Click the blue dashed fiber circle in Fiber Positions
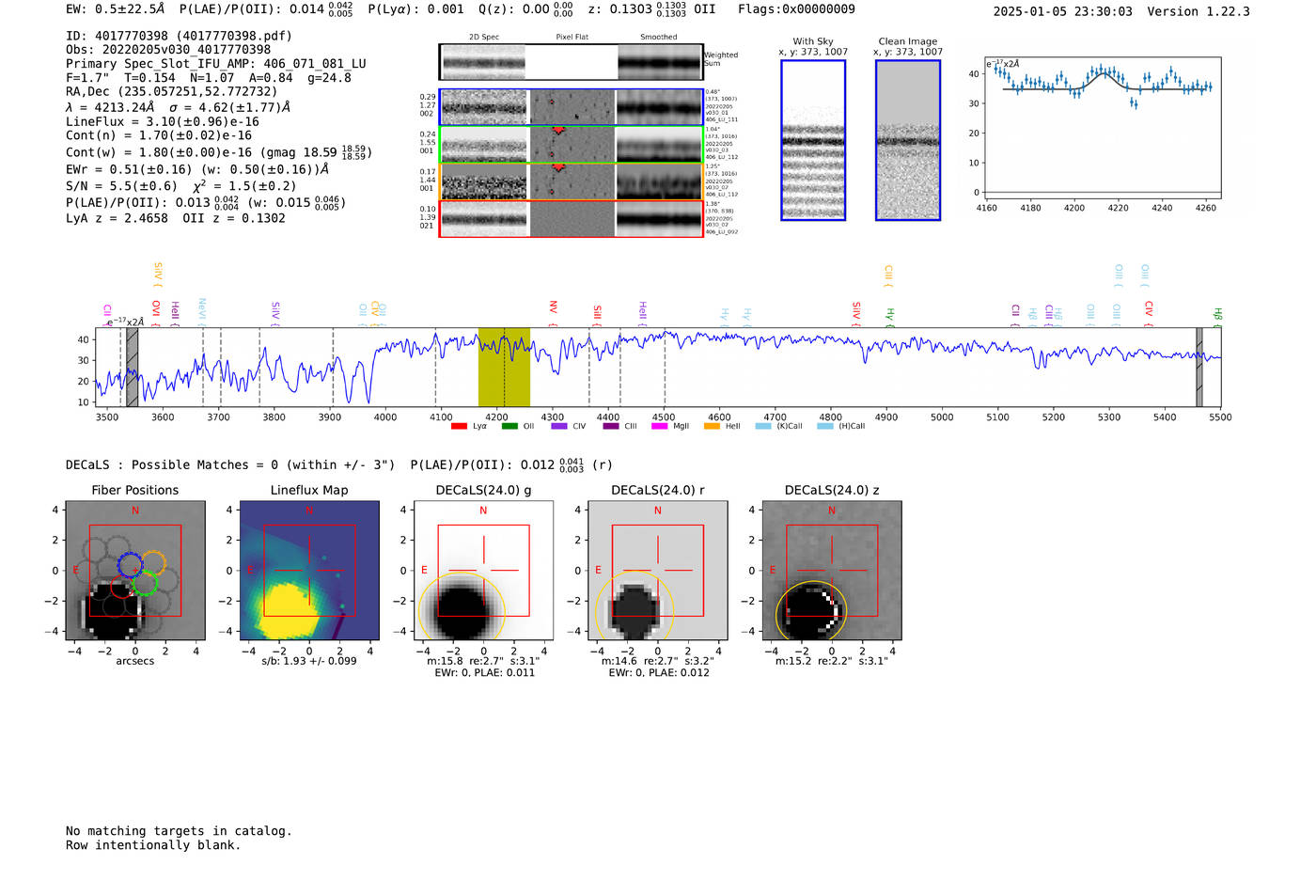Image resolution: width=1316 pixels, height=896 pixels. [x=131, y=565]
